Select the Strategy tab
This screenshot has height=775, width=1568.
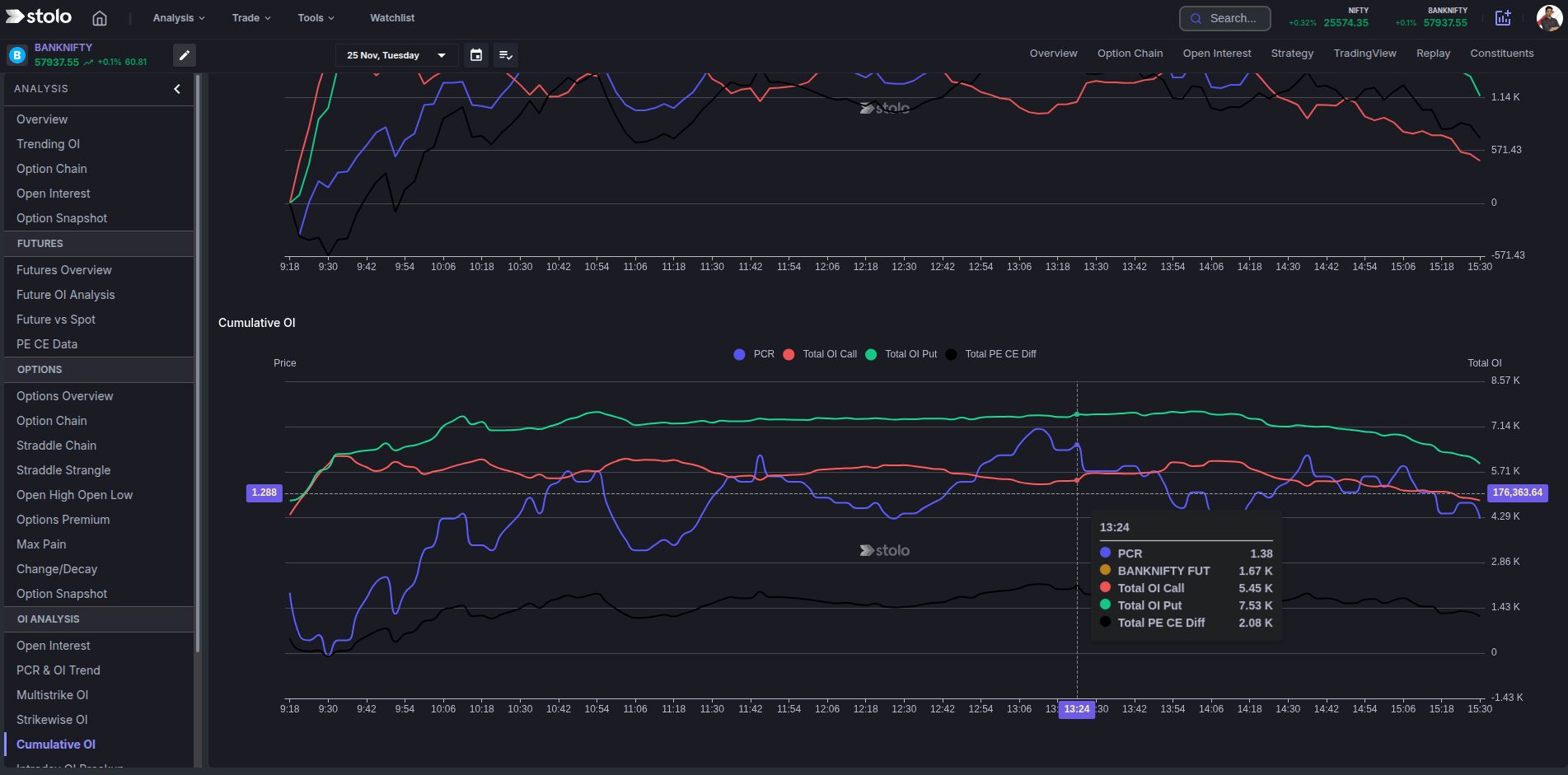coord(1292,53)
